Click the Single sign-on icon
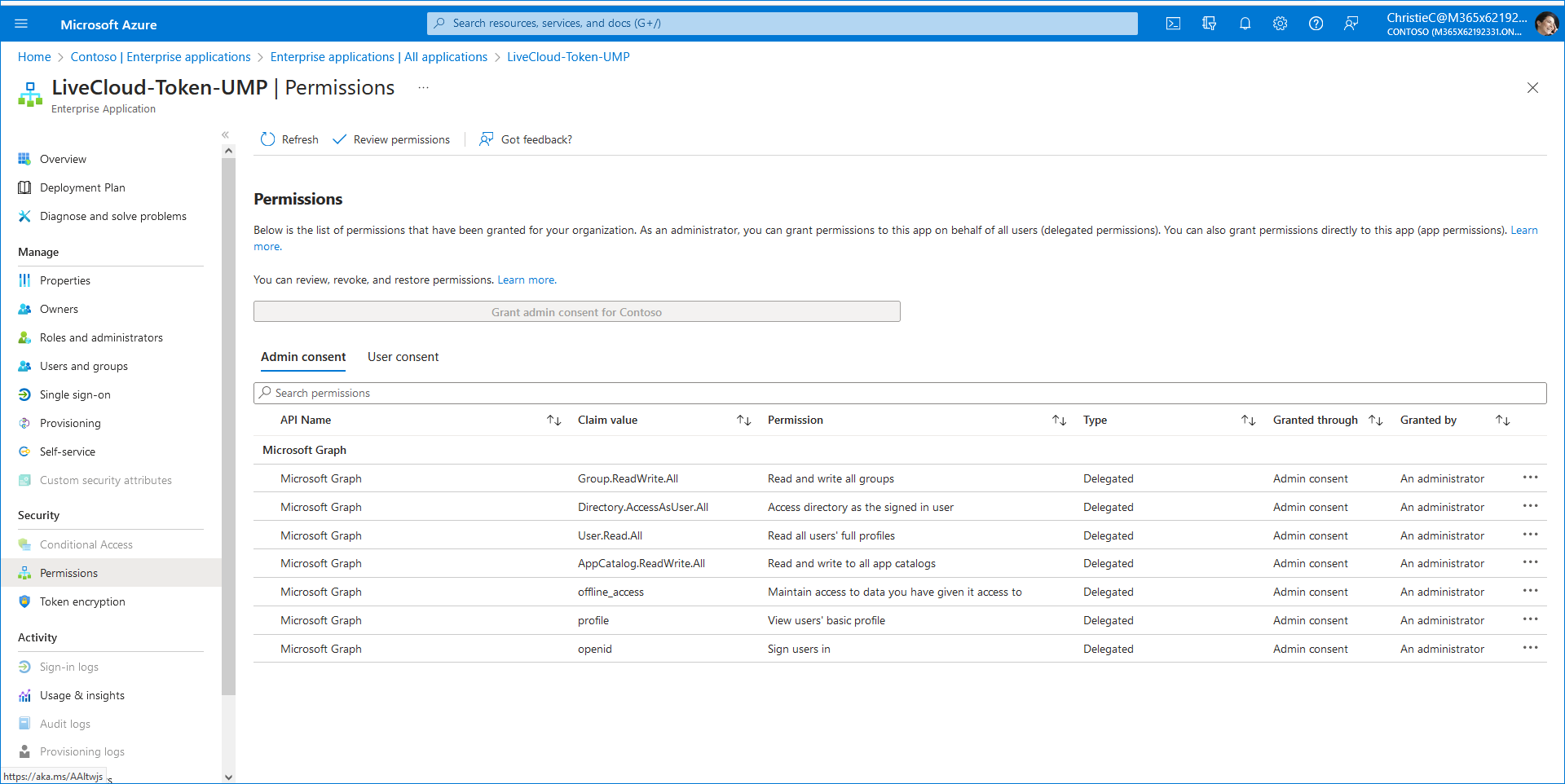Image resolution: width=1565 pixels, height=784 pixels. coord(24,394)
